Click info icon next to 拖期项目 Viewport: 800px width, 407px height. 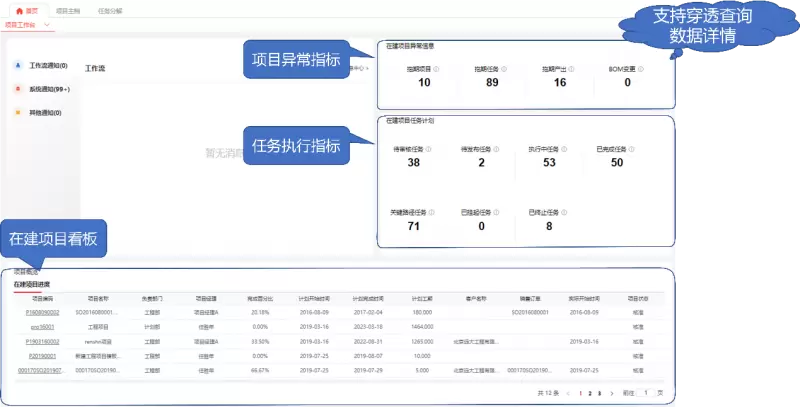[x=437, y=70]
